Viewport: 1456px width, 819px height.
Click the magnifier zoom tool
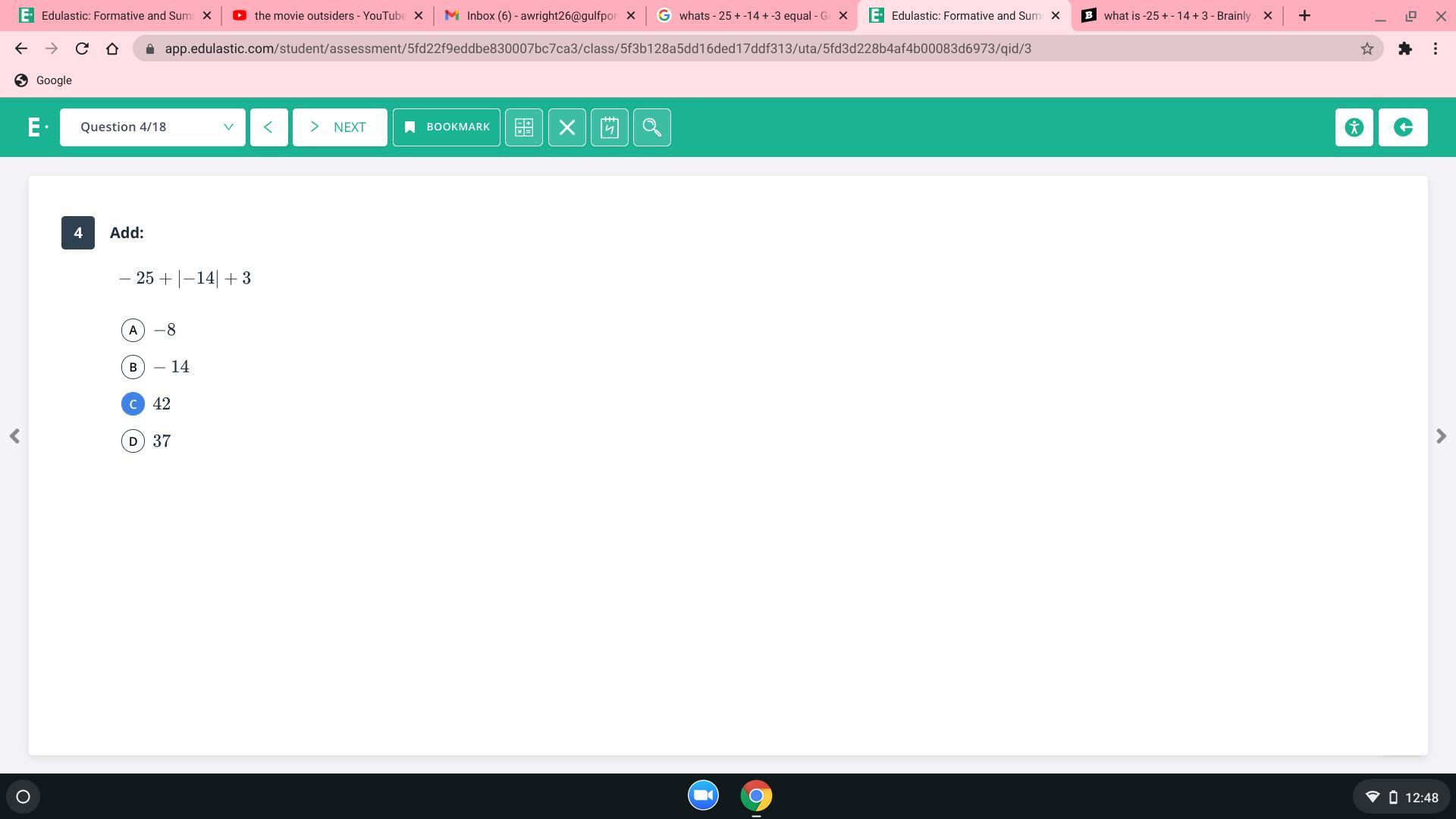tap(651, 127)
